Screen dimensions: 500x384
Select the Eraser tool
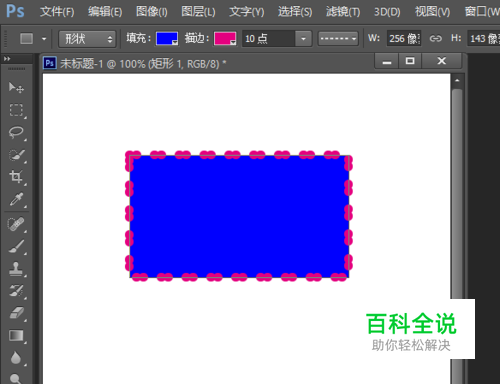pyautogui.click(x=16, y=313)
